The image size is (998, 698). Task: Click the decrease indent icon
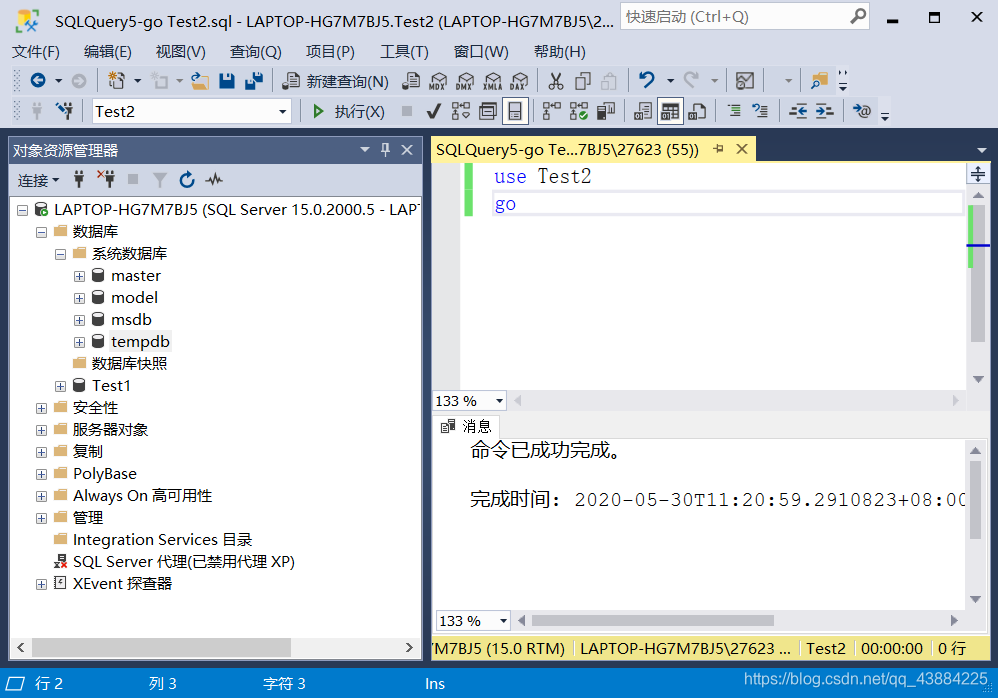801,111
